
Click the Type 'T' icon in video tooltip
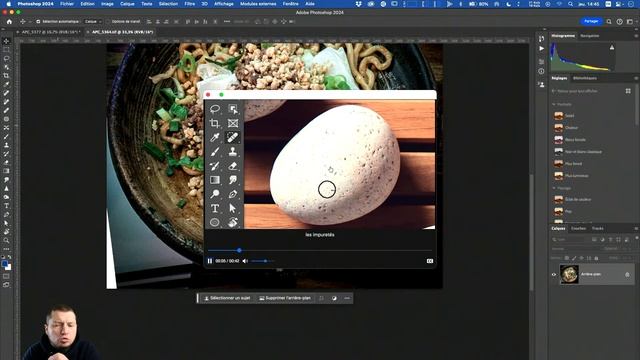click(215, 208)
